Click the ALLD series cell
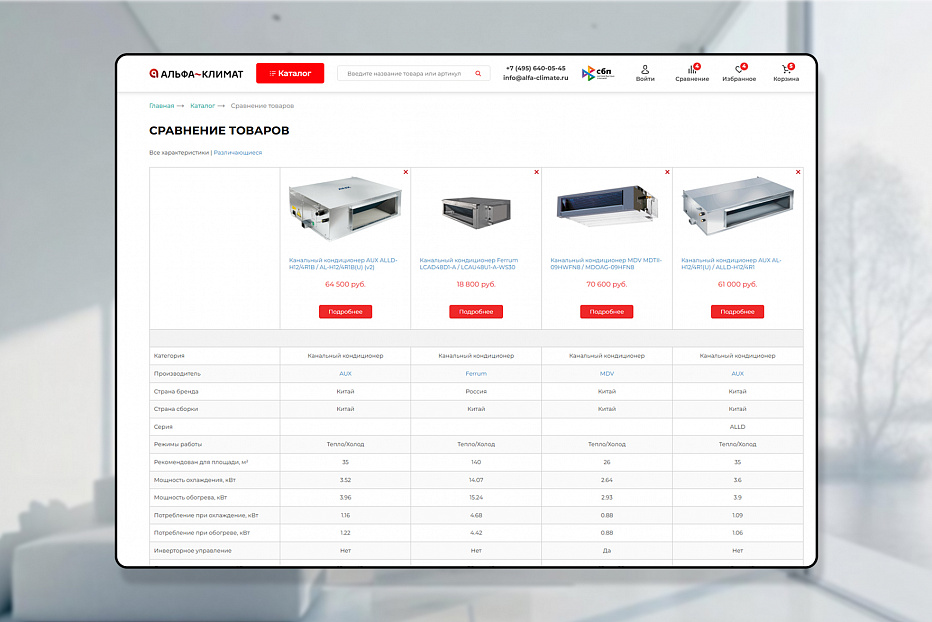 click(738, 427)
